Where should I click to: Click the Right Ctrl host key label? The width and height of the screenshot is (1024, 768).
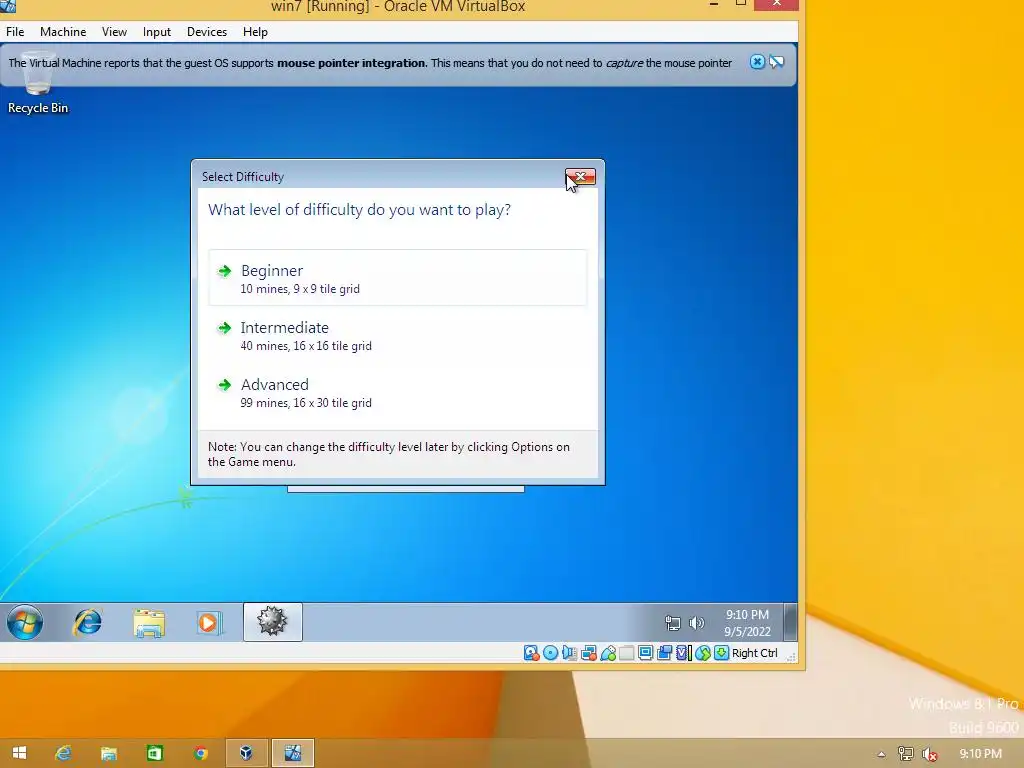click(x=755, y=653)
